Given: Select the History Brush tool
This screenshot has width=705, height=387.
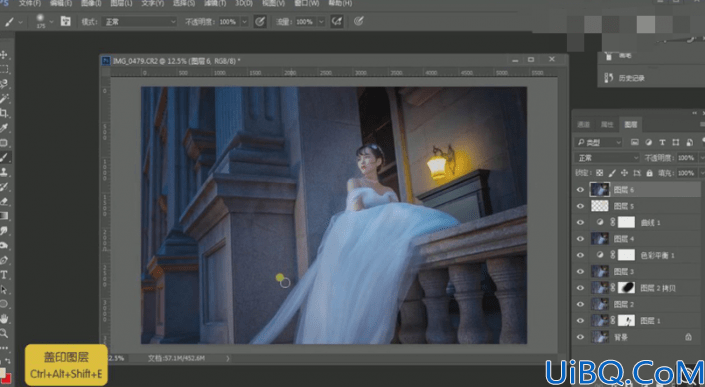Looking at the screenshot, I should coord(4,187).
